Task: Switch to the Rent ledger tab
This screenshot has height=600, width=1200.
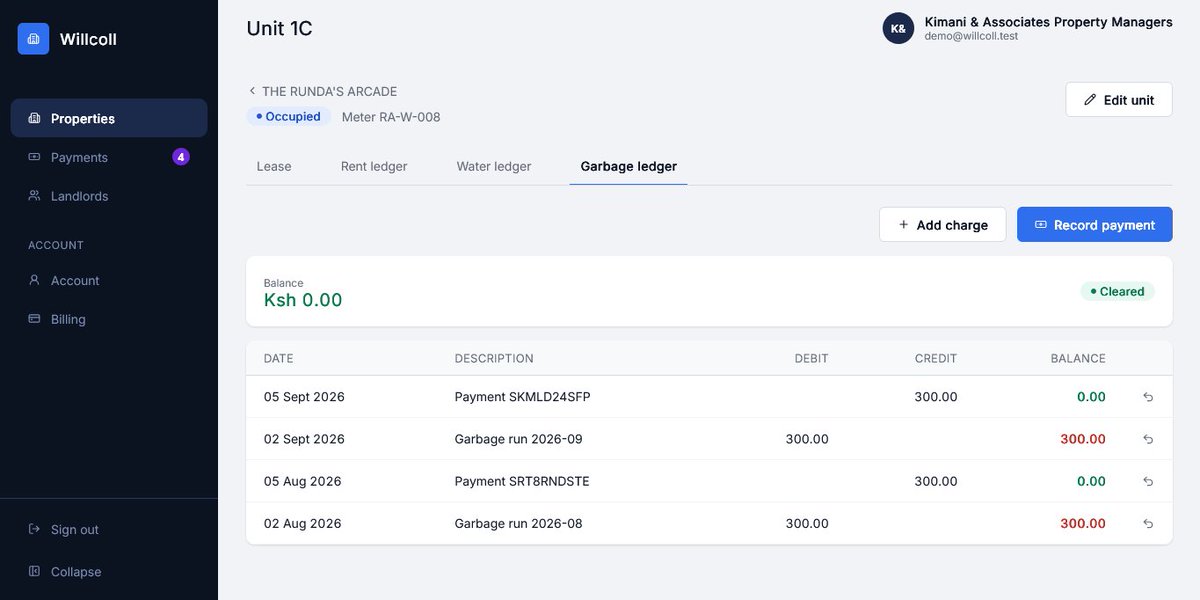Action: click(374, 166)
